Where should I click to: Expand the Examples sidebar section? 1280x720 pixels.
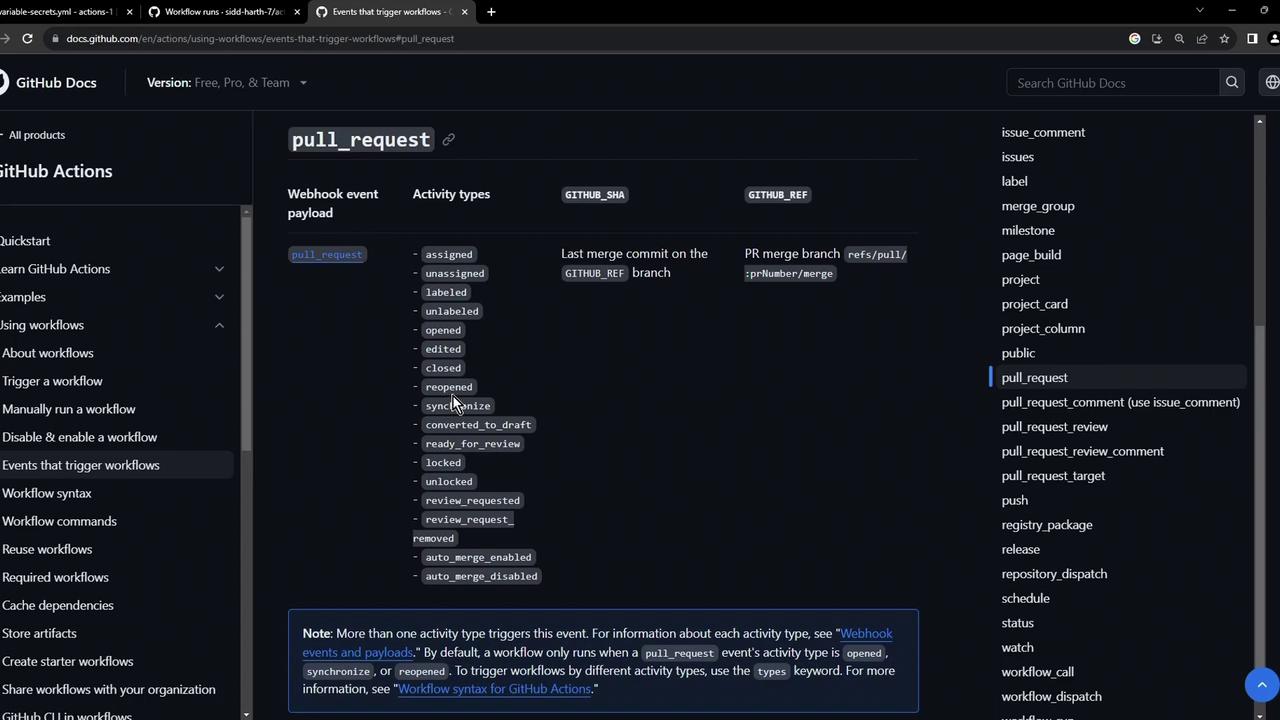219,297
